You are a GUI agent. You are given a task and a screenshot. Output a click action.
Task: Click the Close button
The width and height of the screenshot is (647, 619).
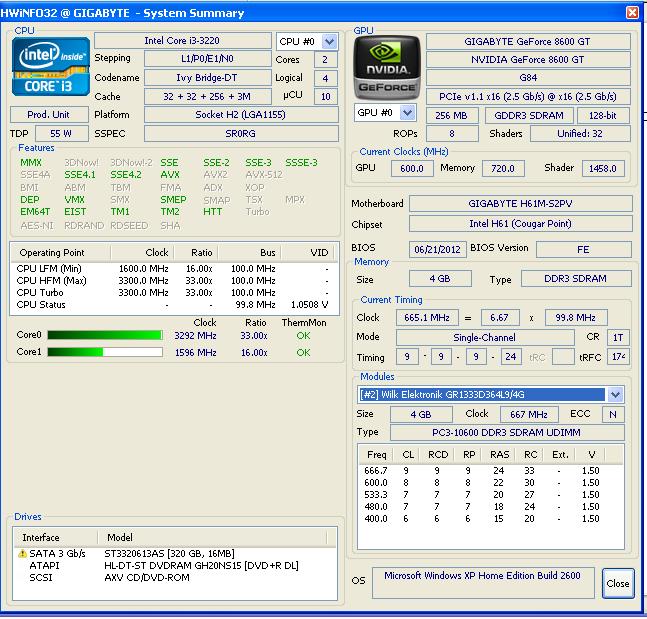(x=618, y=583)
